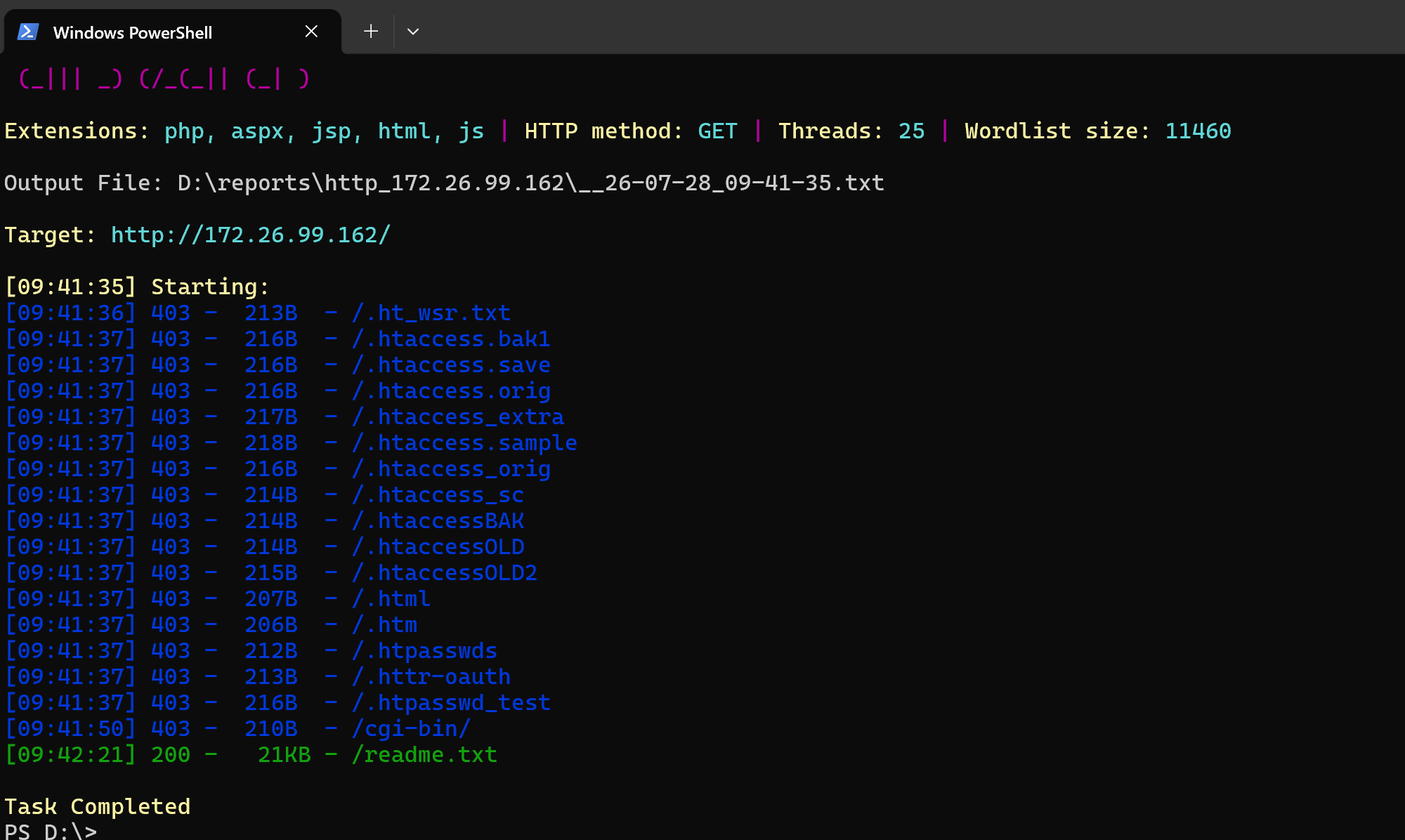Select the Windows PowerShell tab

point(172,32)
